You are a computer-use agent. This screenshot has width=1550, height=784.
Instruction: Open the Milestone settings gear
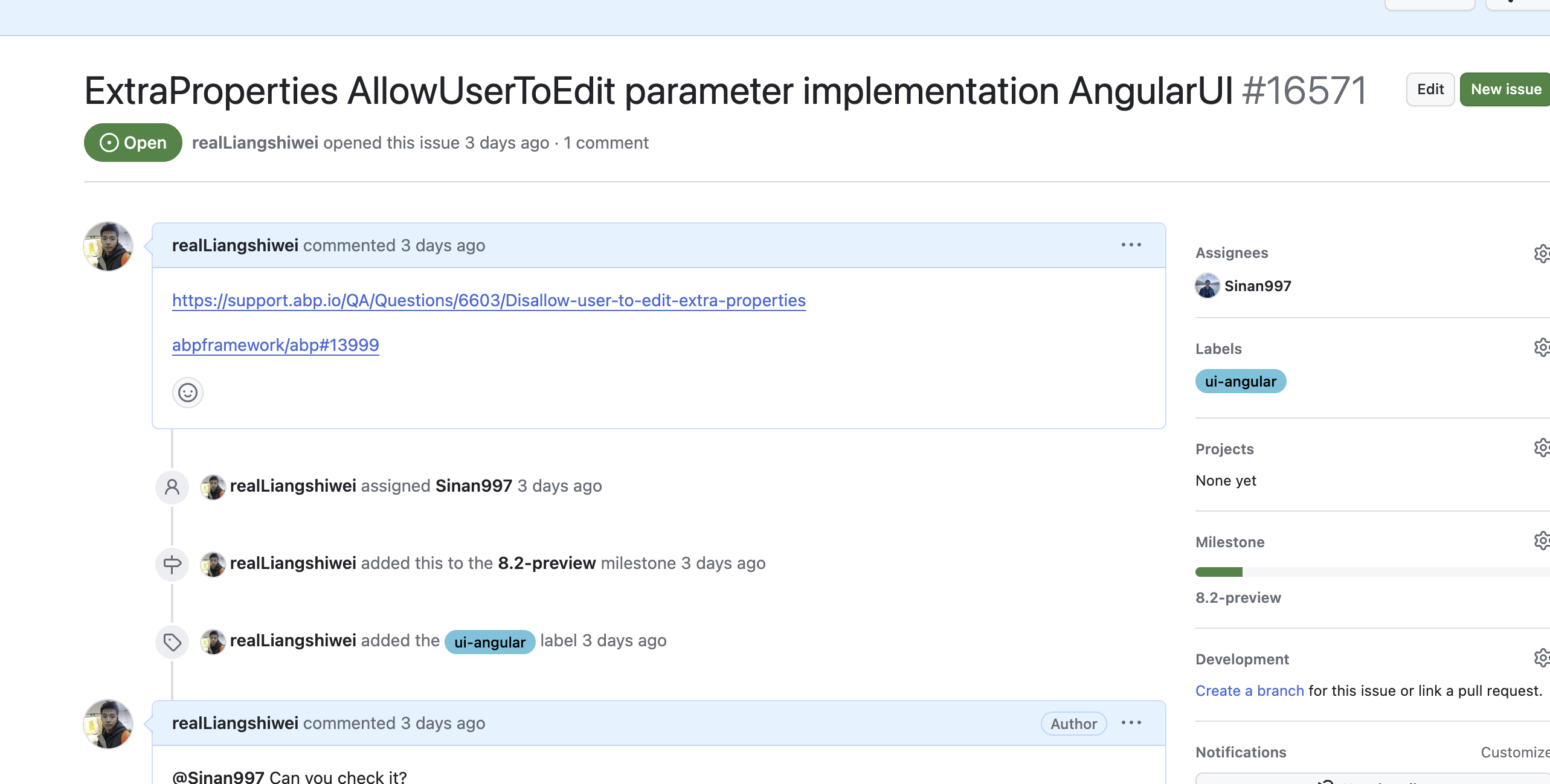coord(1542,541)
